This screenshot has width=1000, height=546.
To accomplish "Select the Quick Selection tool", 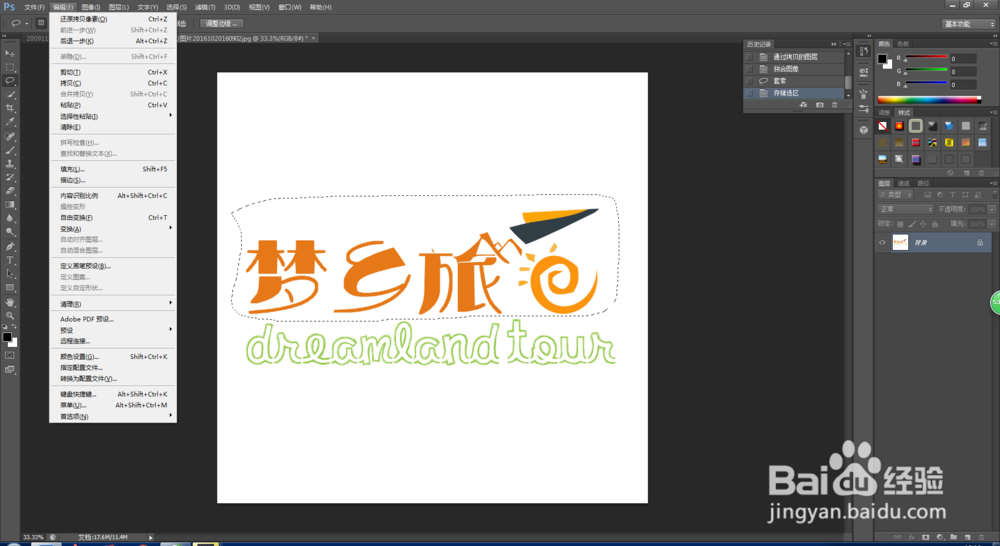I will point(10,94).
